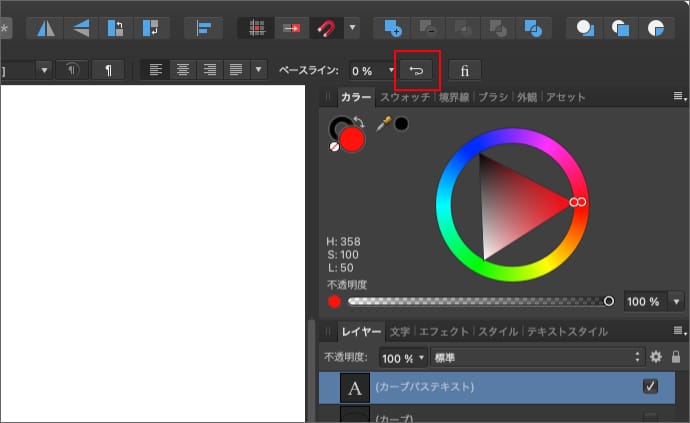Toggle visibility checkbox of カーブパステキスト layer
The width and height of the screenshot is (690, 423).
coord(651,386)
